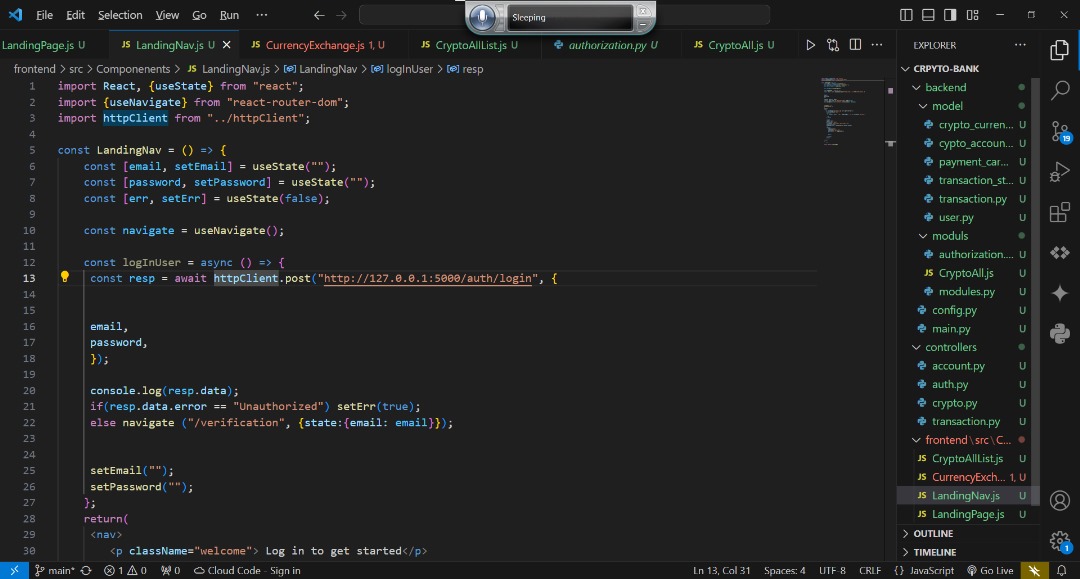Open config.py in the explorer
Viewport: 1080px width, 579px height.
(x=954, y=310)
